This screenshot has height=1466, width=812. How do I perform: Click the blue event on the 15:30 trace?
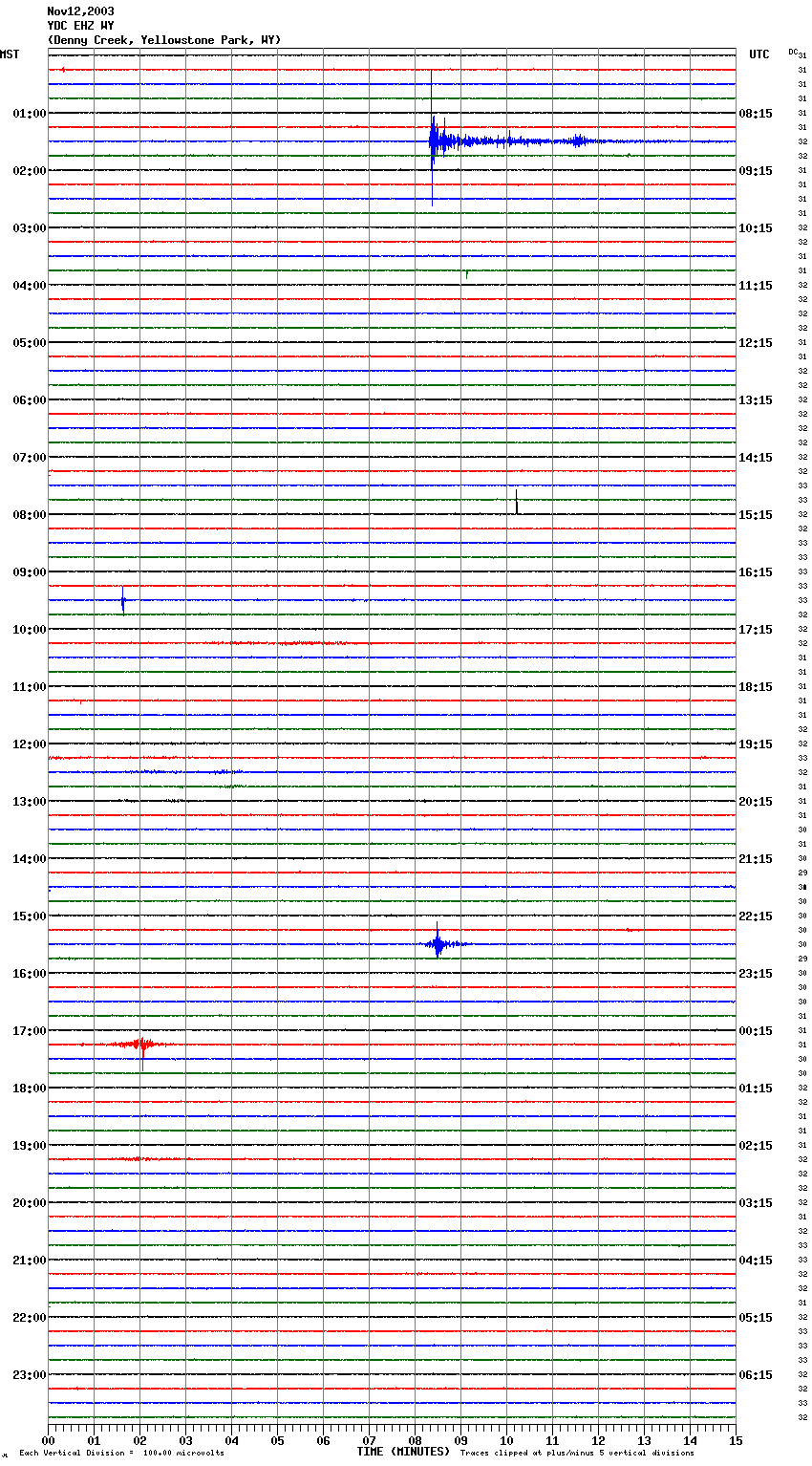coord(438,943)
